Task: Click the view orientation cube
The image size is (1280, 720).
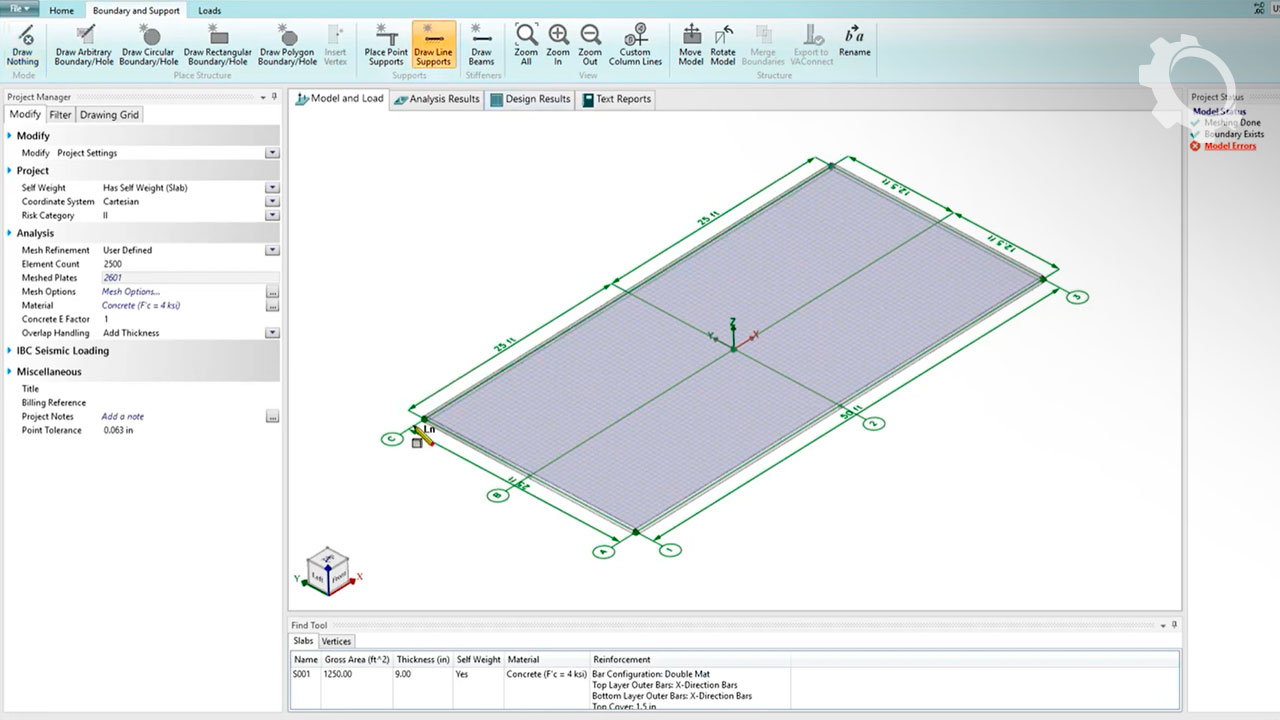Action: 328,571
